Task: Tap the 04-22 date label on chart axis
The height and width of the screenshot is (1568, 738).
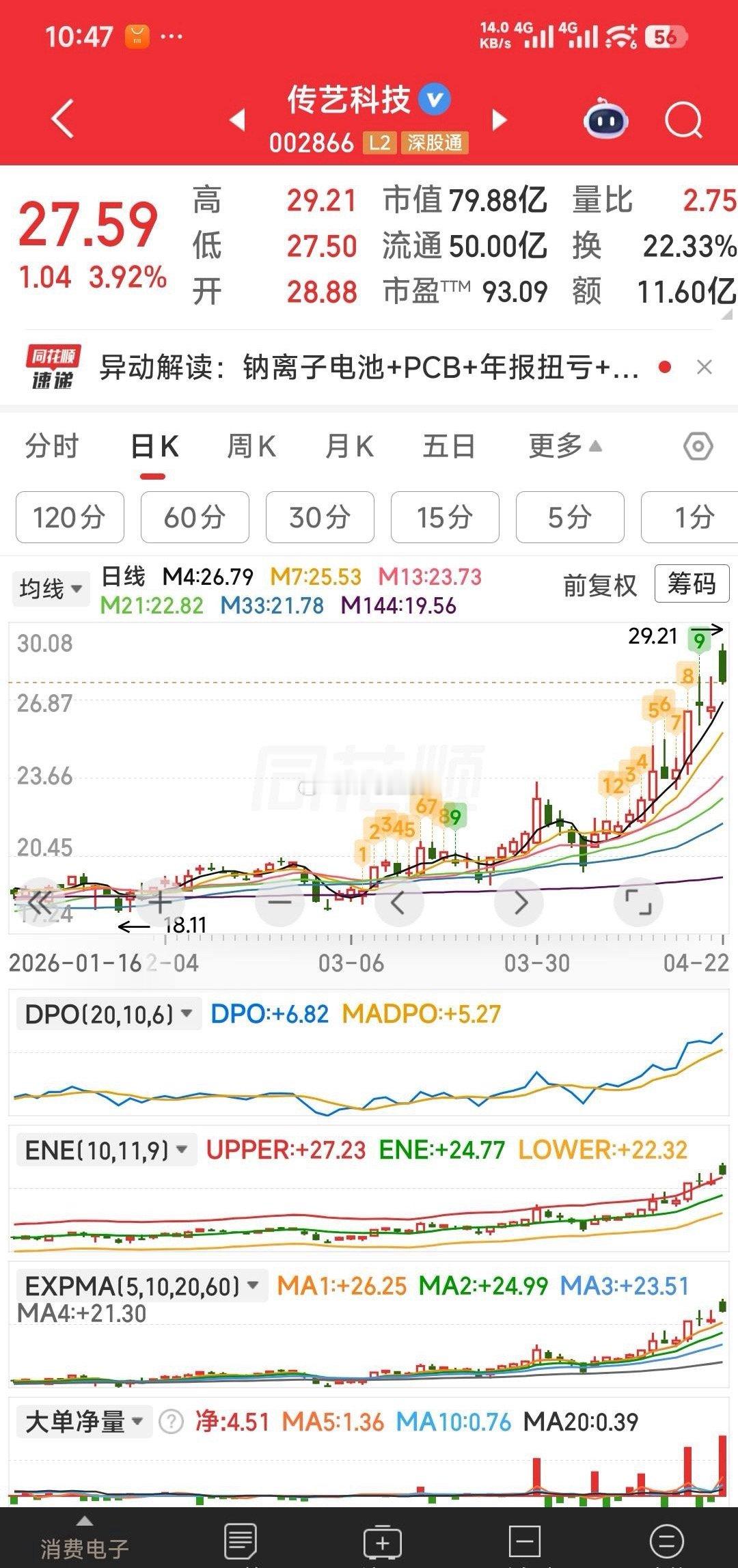Action: pos(696,963)
